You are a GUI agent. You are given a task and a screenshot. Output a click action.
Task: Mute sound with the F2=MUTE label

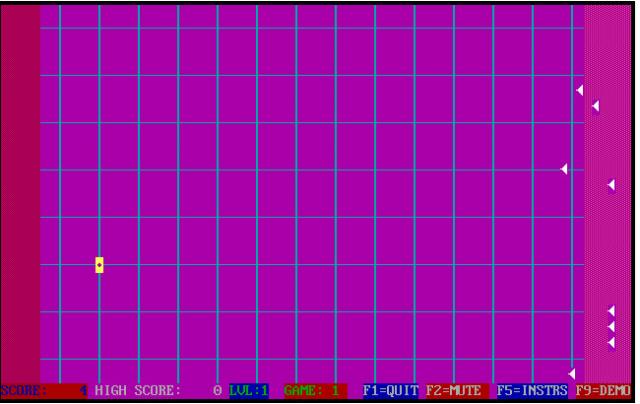(453, 390)
